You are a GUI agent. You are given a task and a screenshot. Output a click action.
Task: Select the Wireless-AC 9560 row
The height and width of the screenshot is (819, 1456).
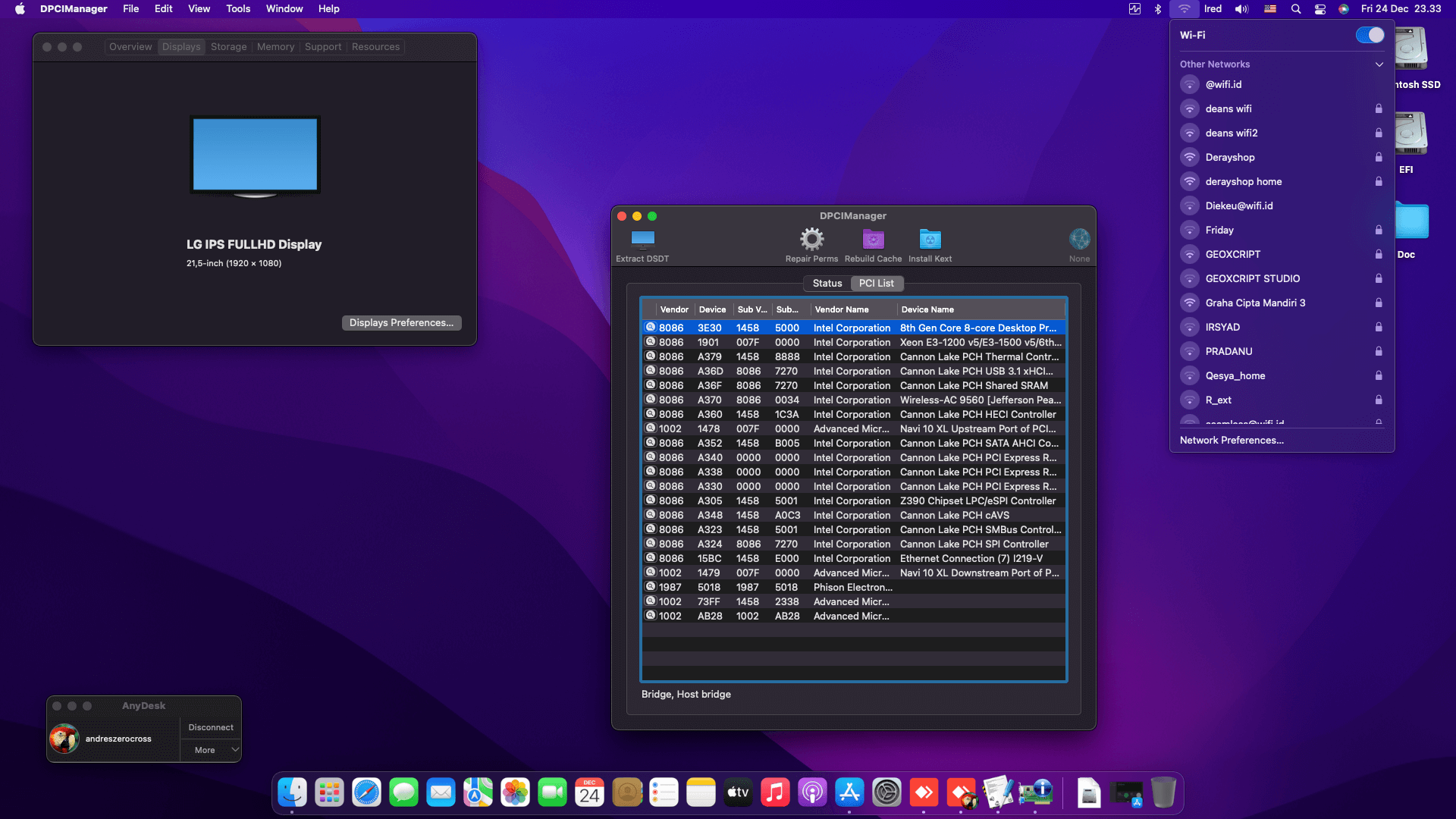click(854, 400)
